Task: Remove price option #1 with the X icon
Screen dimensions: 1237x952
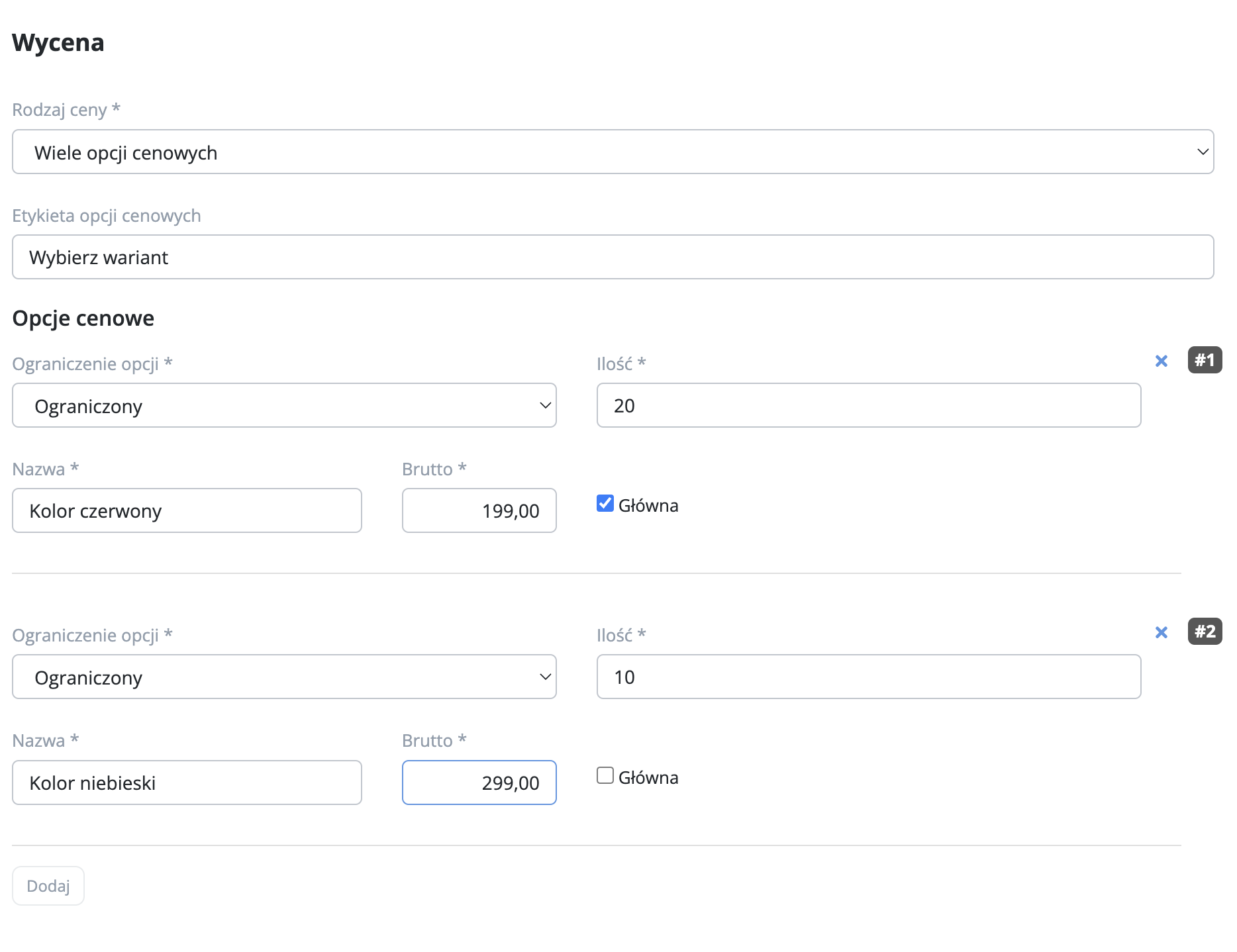Action: pyautogui.click(x=1161, y=361)
